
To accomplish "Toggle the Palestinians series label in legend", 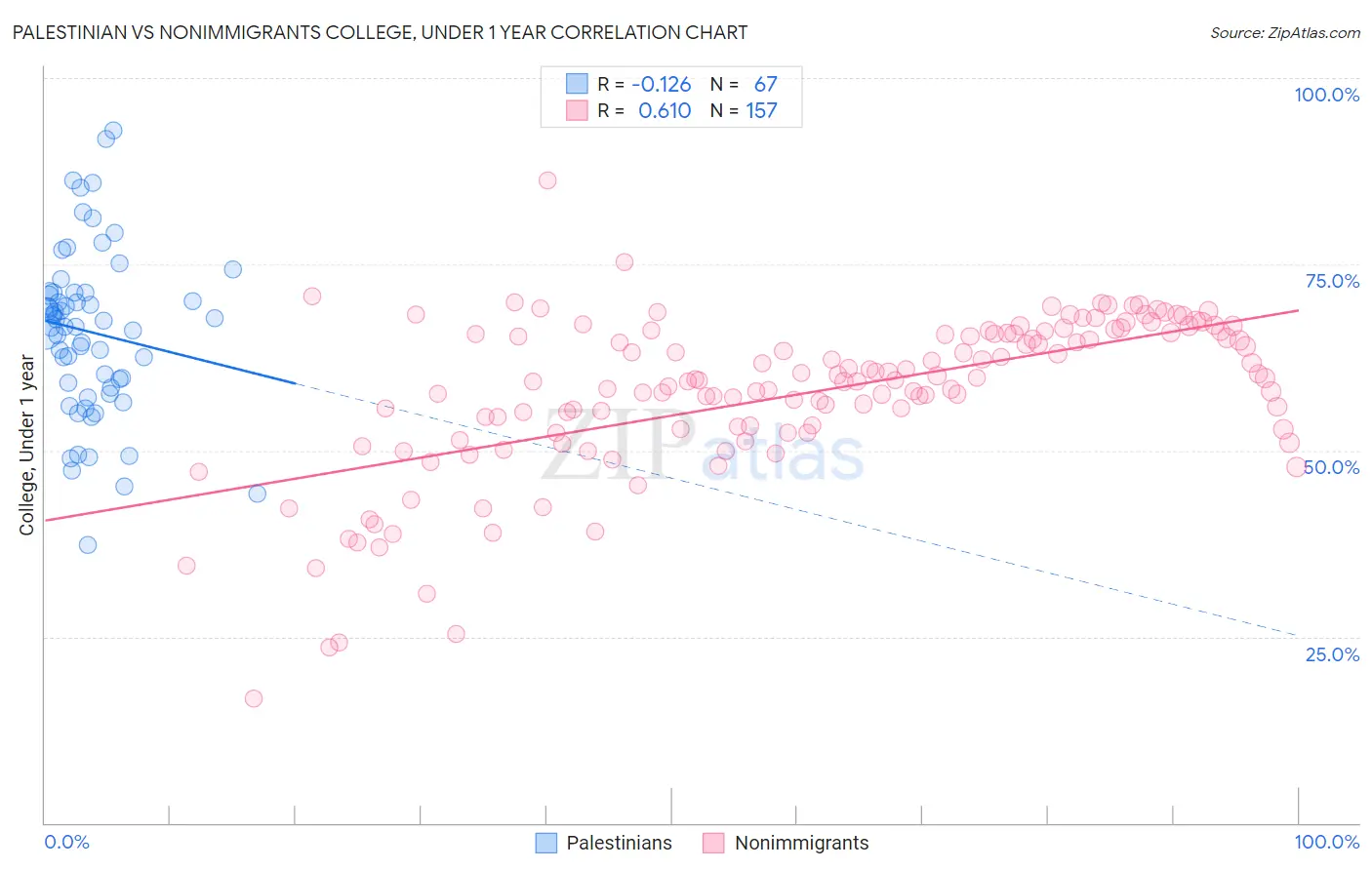I will point(619,843).
